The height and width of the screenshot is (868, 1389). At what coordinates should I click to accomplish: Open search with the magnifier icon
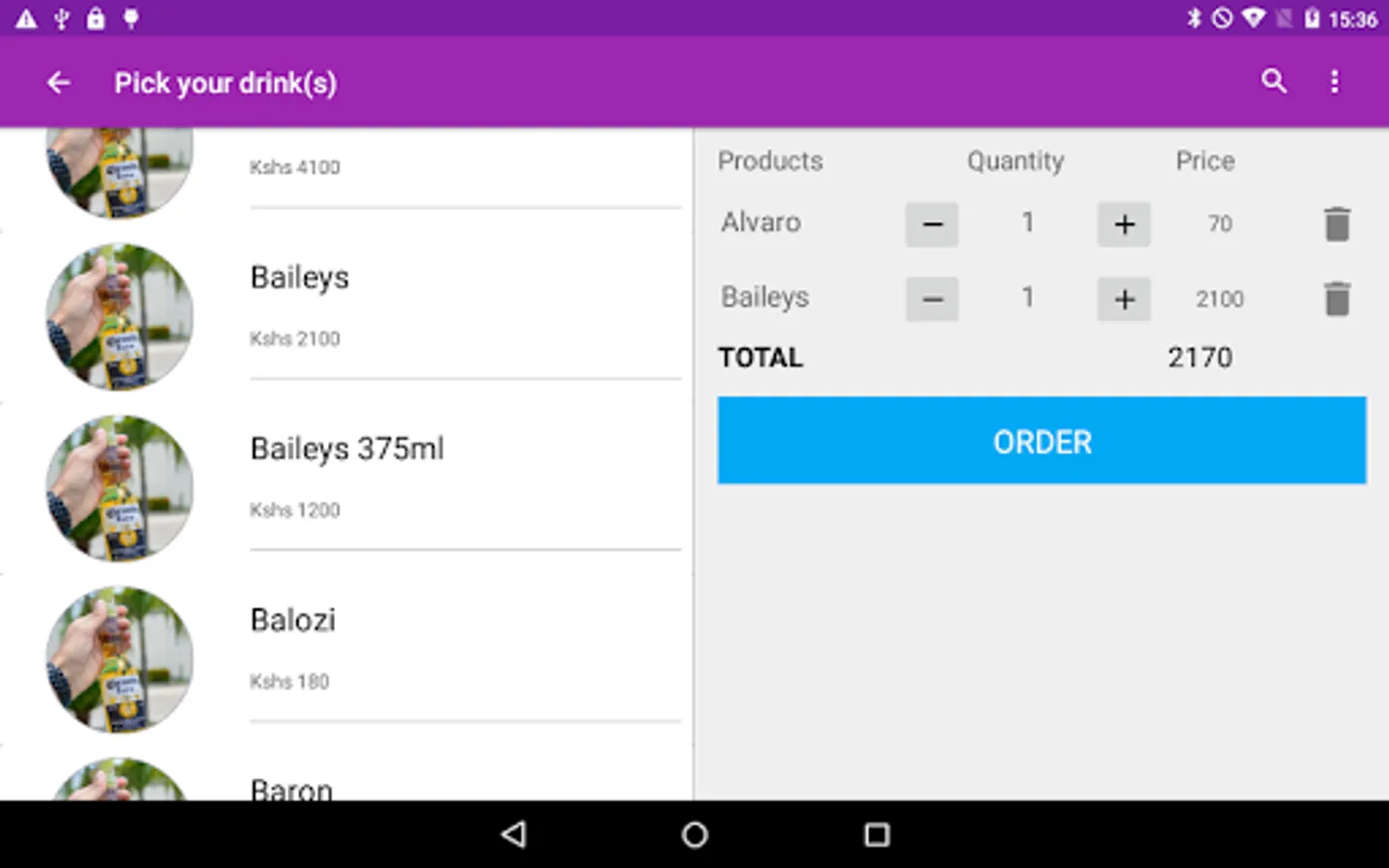click(1274, 81)
